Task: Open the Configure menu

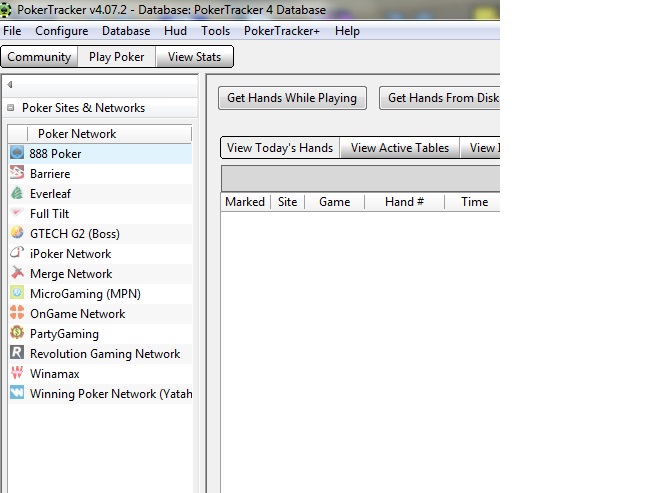Action: click(x=62, y=31)
